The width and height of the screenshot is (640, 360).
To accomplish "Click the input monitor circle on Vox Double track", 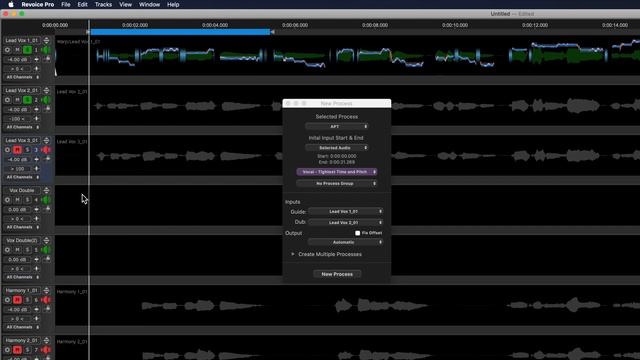I will [x=7, y=200].
